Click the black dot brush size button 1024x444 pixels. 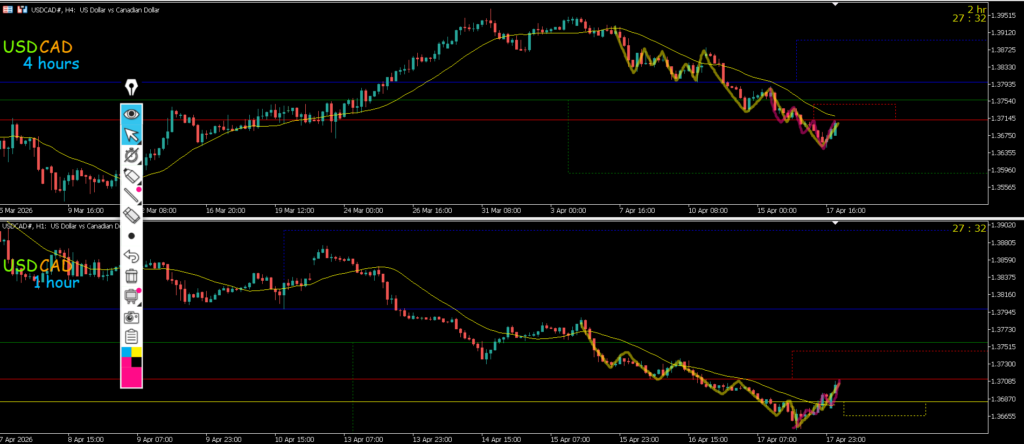point(131,236)
